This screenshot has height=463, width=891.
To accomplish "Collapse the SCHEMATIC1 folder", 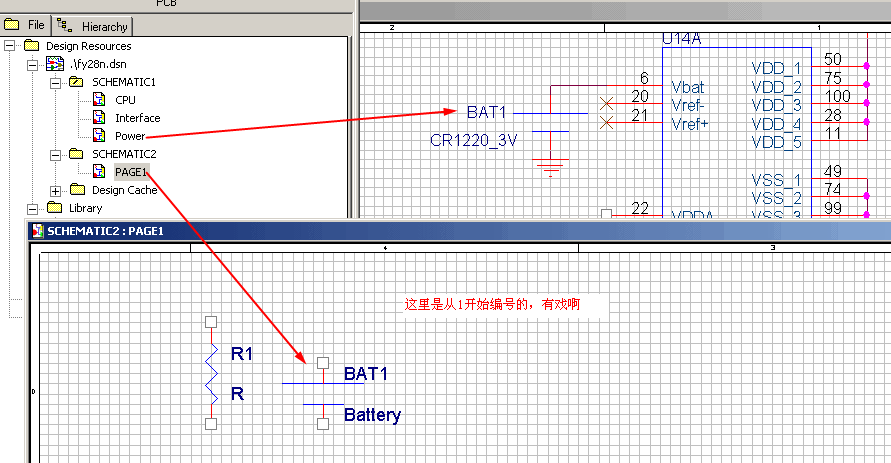I will pyautogui.click(x=55, y=82).
